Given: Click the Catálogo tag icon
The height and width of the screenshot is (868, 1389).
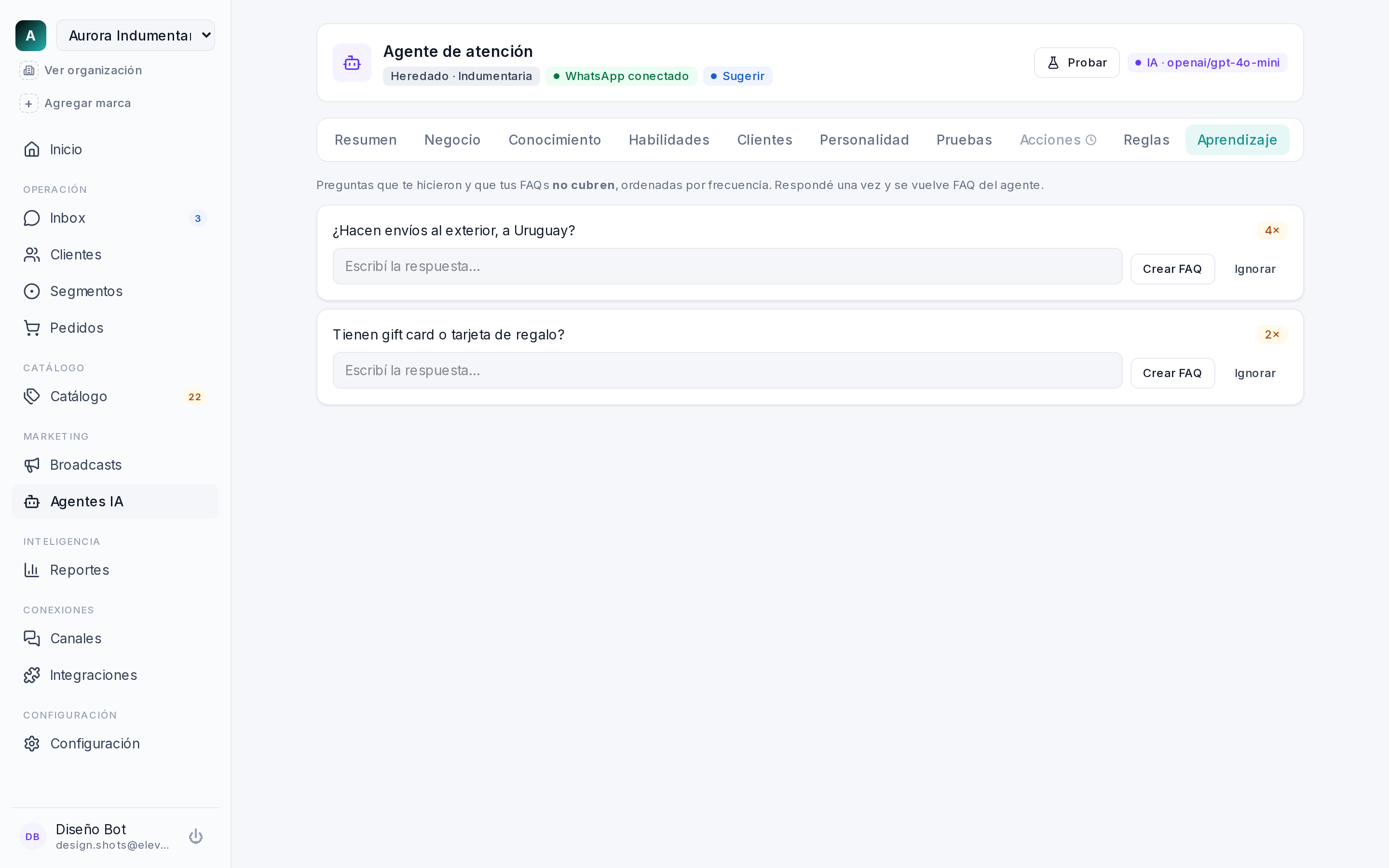Looking at the screenshot, I should coord(31,397).
